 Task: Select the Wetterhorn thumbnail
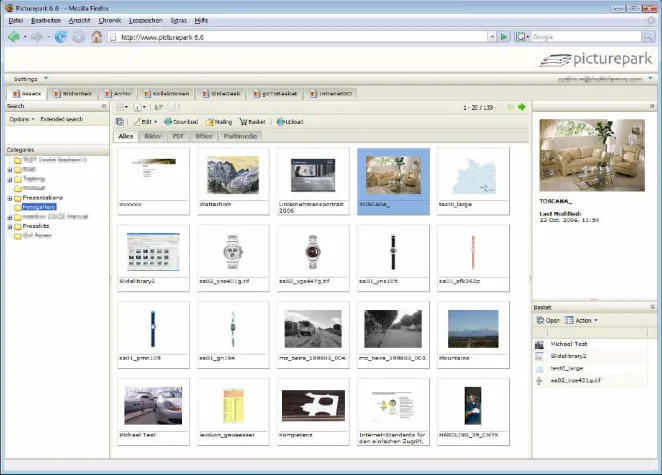pyautogui.click(x=233, y=173)
